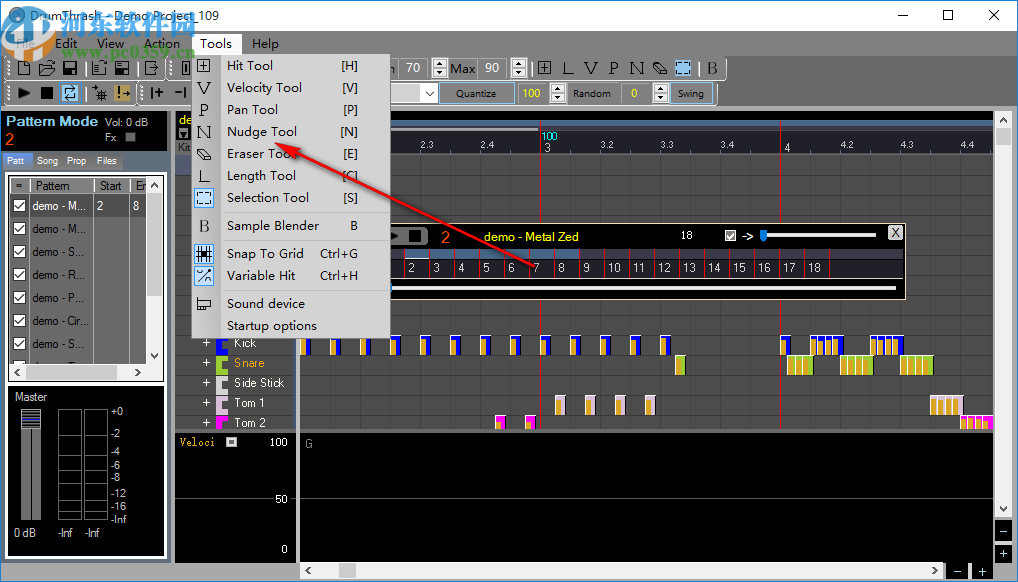The width and height of the screenshot is (1018, 582).
Task: Click the Stop button in the transport toolbar
Action: [x=47, y=93]
